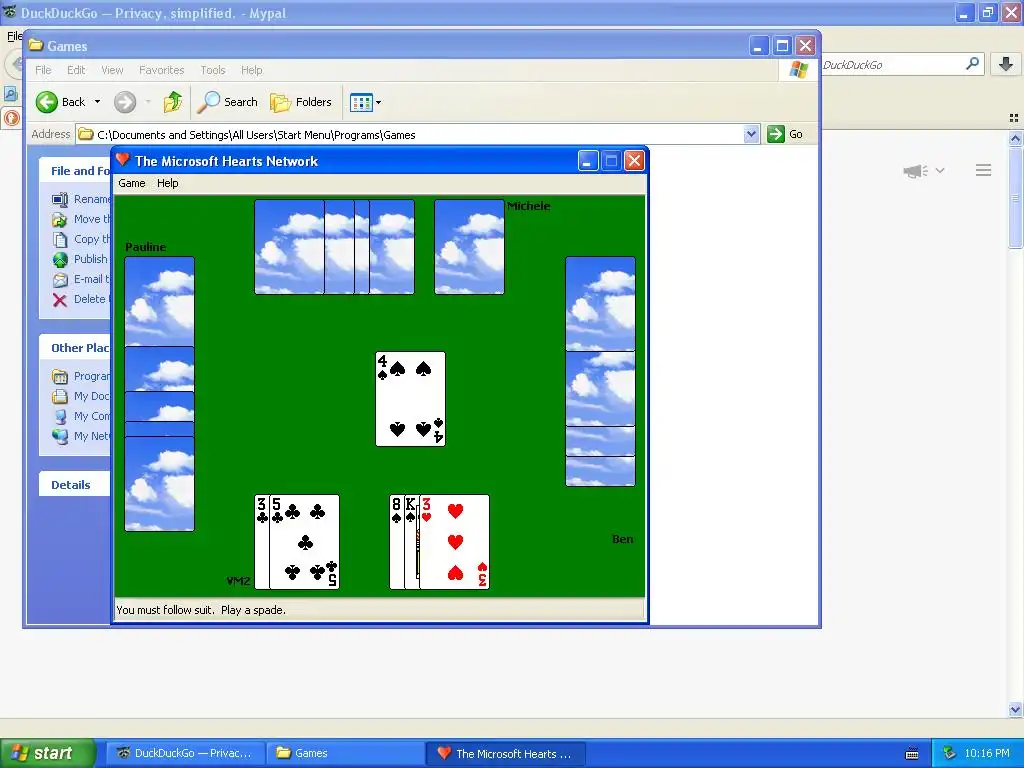Select the 5 of clubs card
This screenshot has height=768, width=1024.
[x=304, y=542]
